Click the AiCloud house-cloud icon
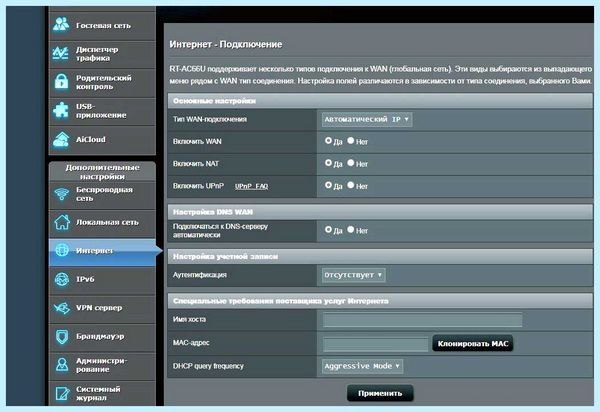The image size is (600, 412). pos(61,140)
